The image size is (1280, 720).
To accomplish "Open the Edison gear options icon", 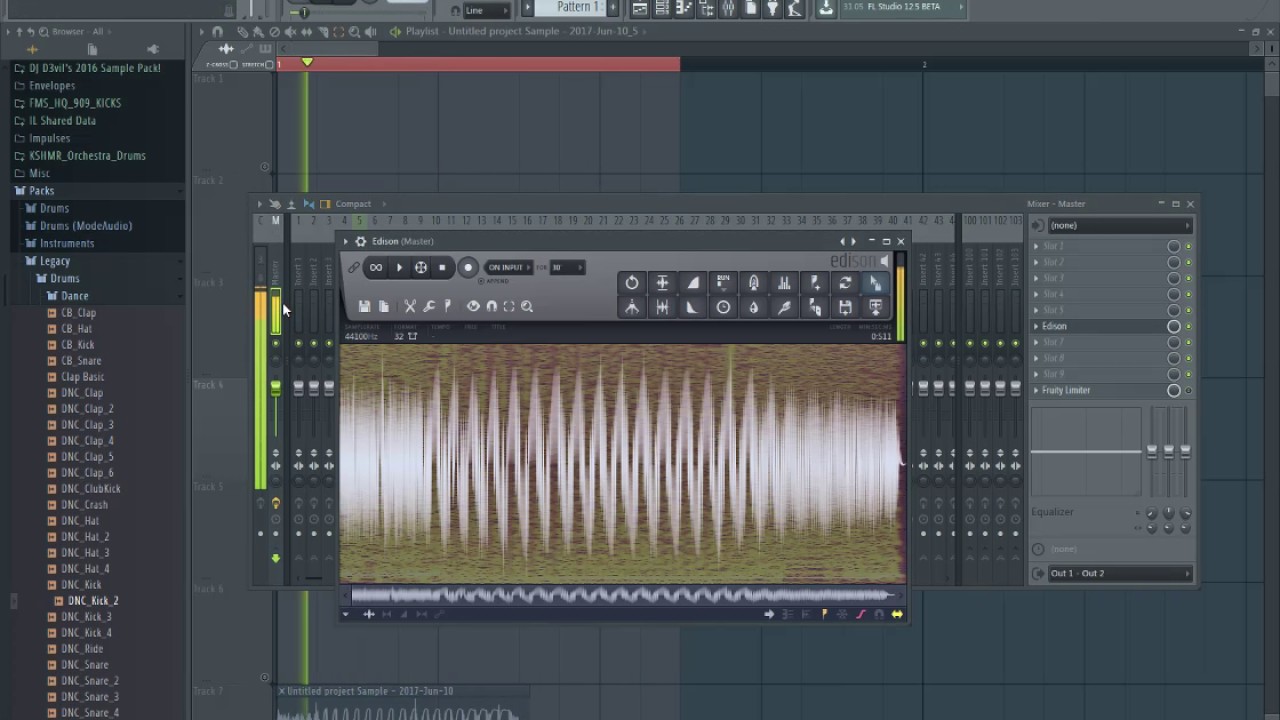I will [x=361, y=241].
